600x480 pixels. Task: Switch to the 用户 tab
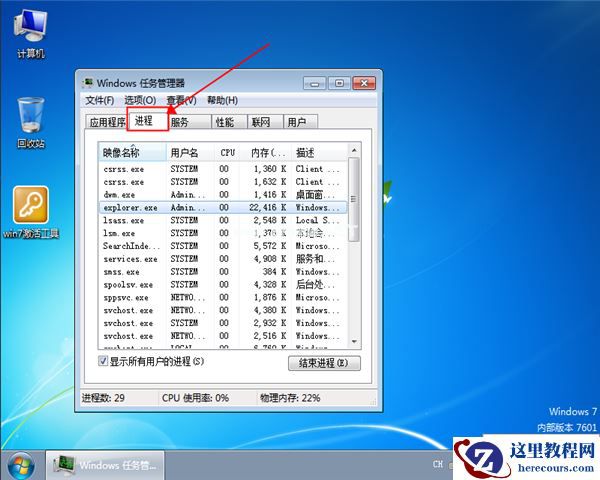pyautogui.click(x=300, y=122)
